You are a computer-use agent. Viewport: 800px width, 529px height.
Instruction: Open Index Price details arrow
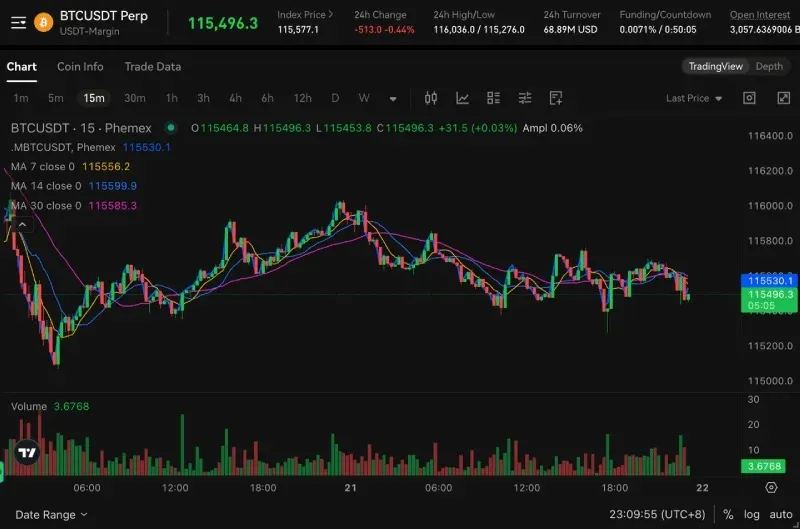[331, 15]
